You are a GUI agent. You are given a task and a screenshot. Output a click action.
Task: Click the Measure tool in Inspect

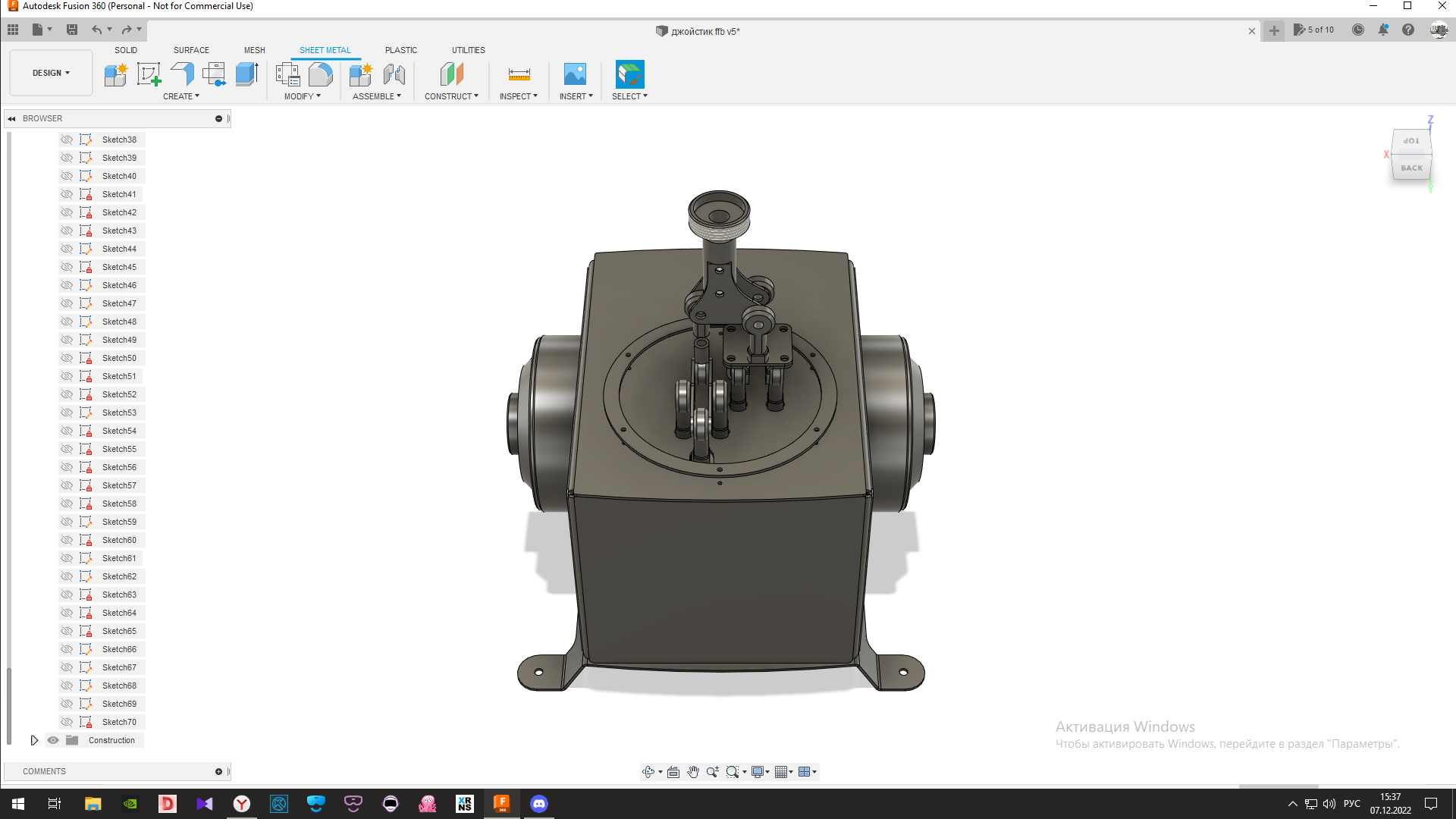(519, 74)
